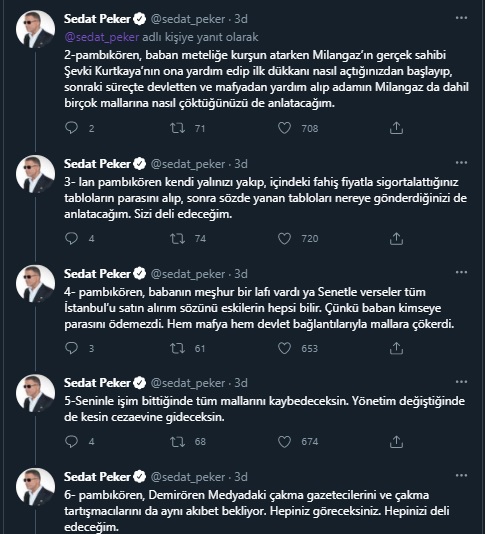Like the tweet with 674 likes
The image size is (486, 534).
(284, 441)
